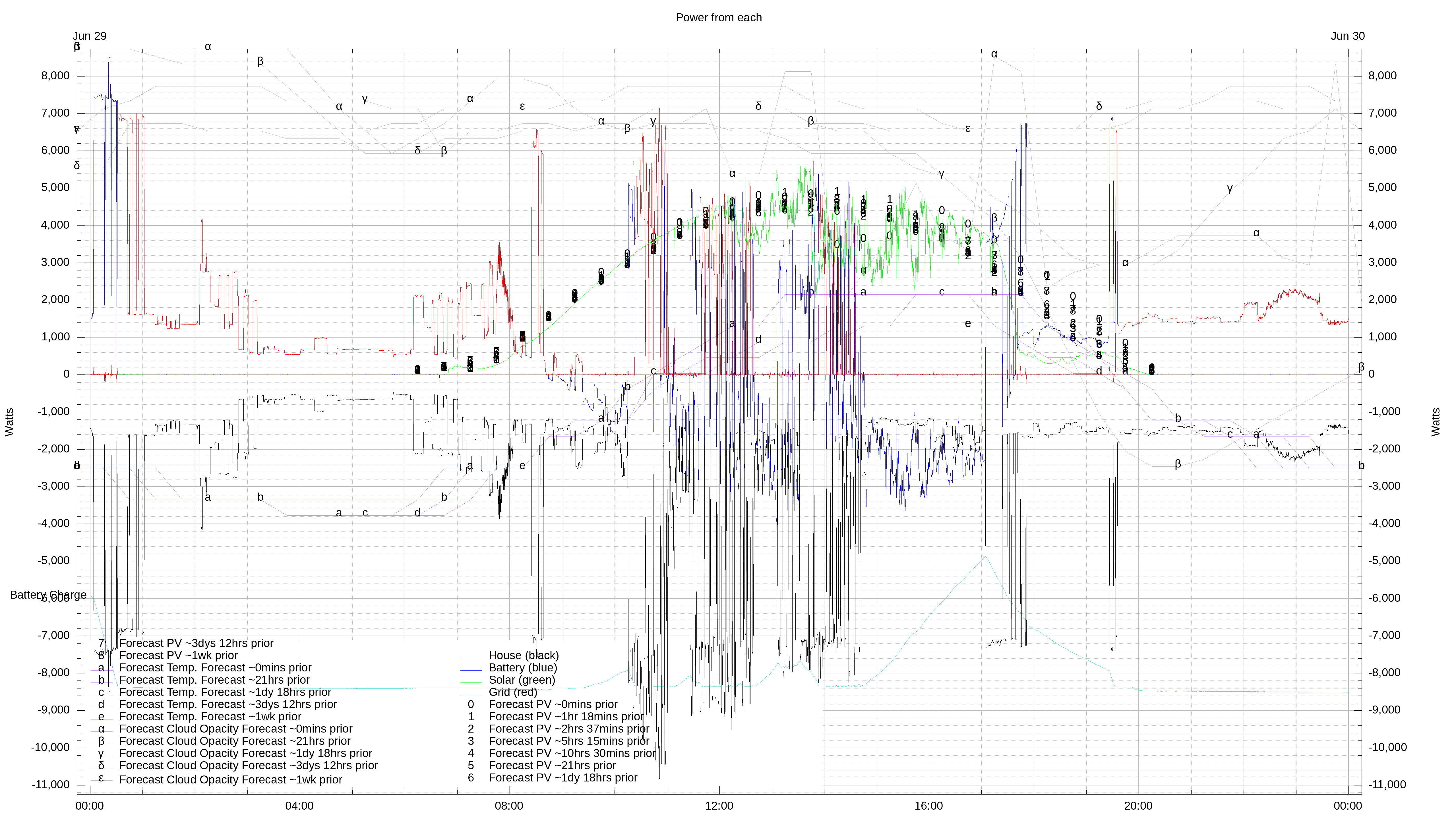Click legend 'Forecast Cloud Opacity Forecast ~1dy 18hrs prior'

245,753
